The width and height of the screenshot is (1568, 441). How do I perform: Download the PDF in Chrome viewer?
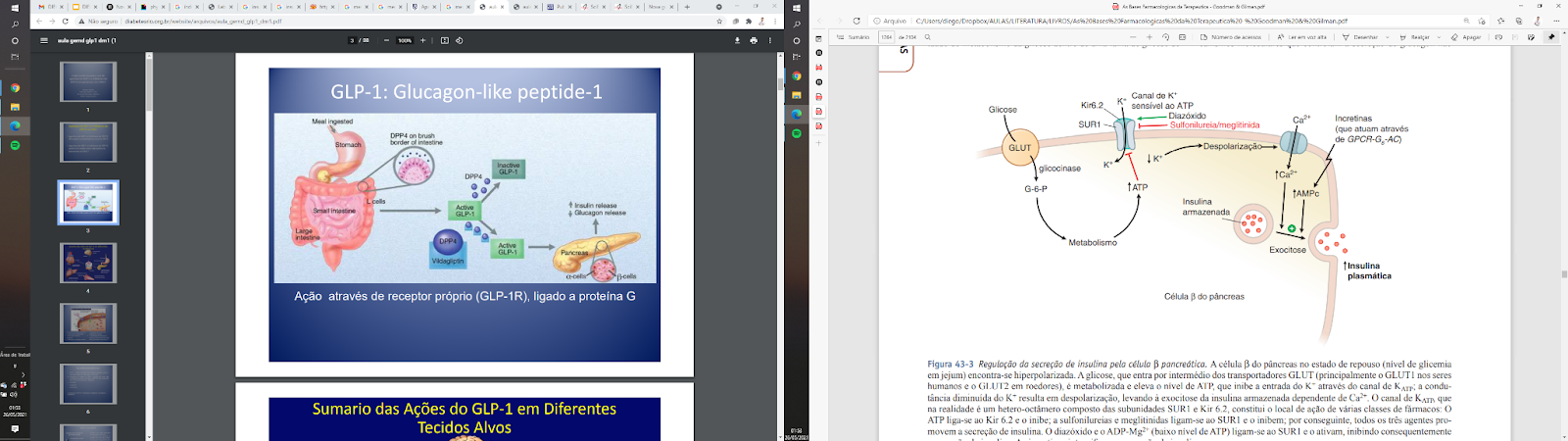(x=737, y=40)
